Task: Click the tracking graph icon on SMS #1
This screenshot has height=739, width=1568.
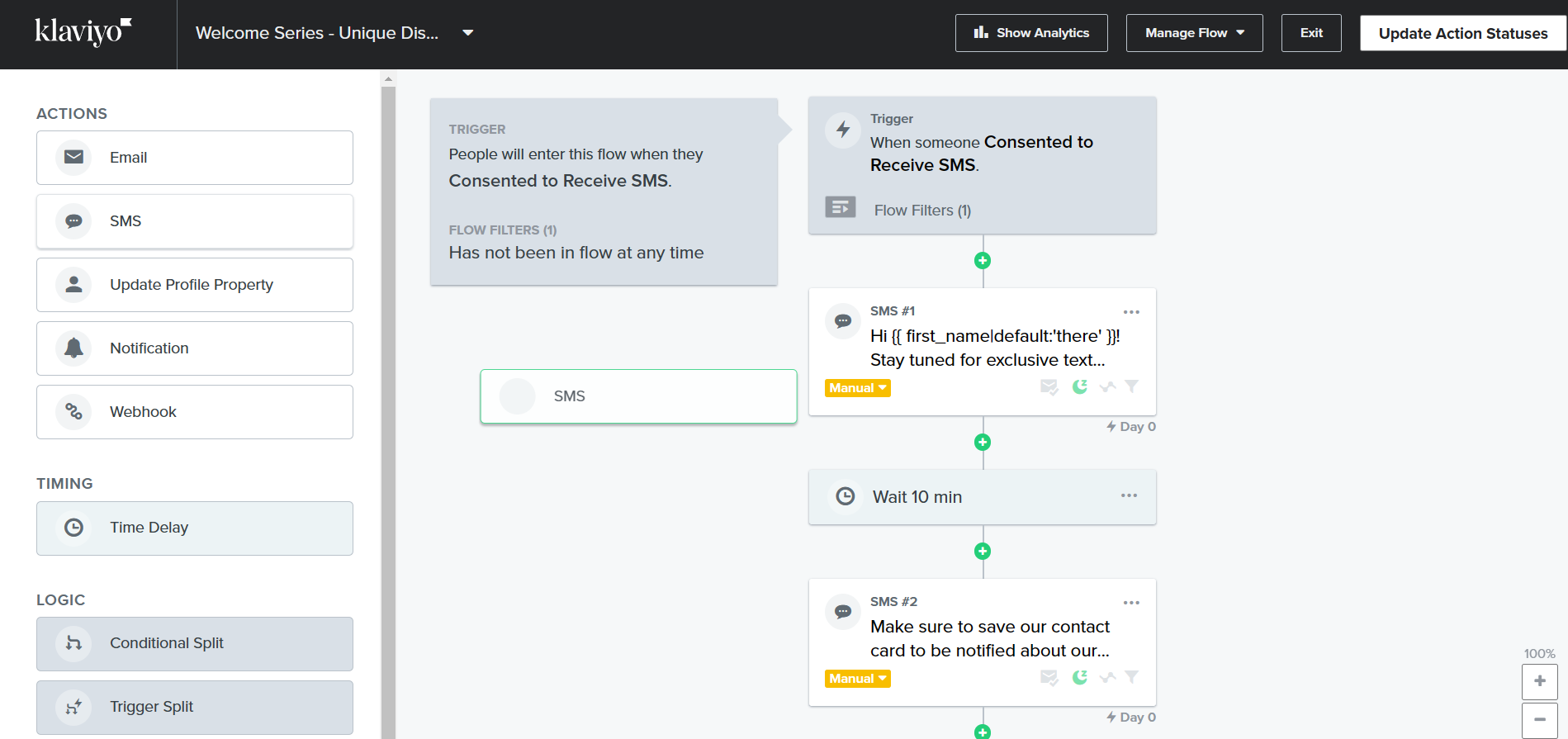Action: [1107, 386]
